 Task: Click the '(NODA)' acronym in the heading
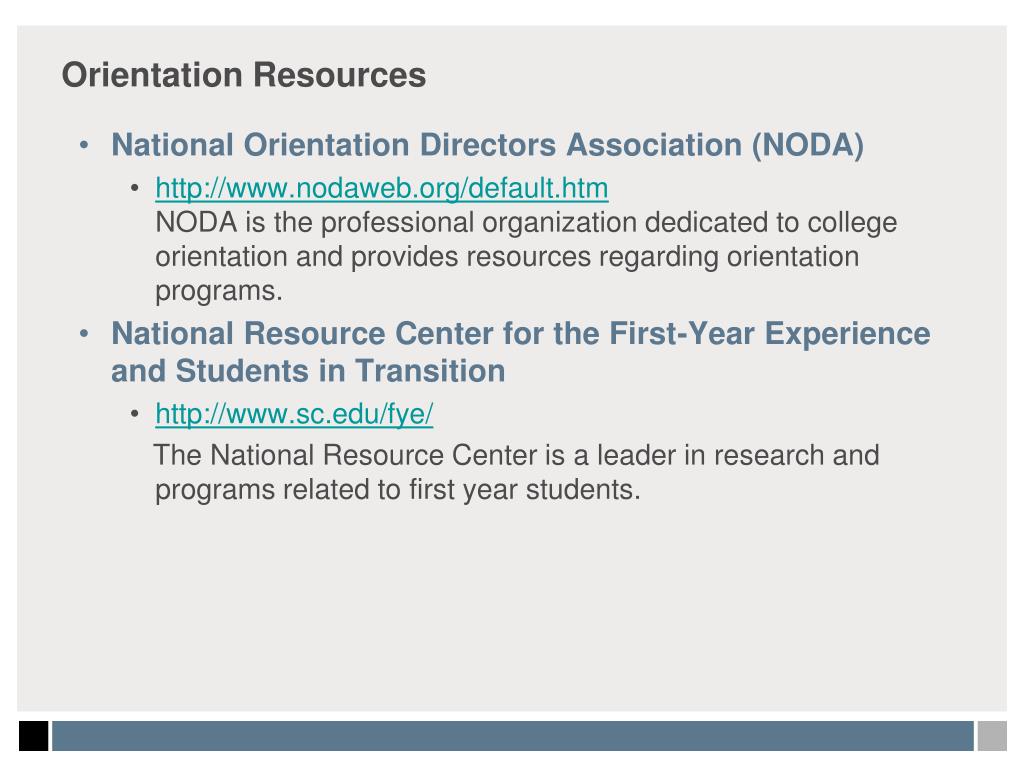click(x=808, y=145)
